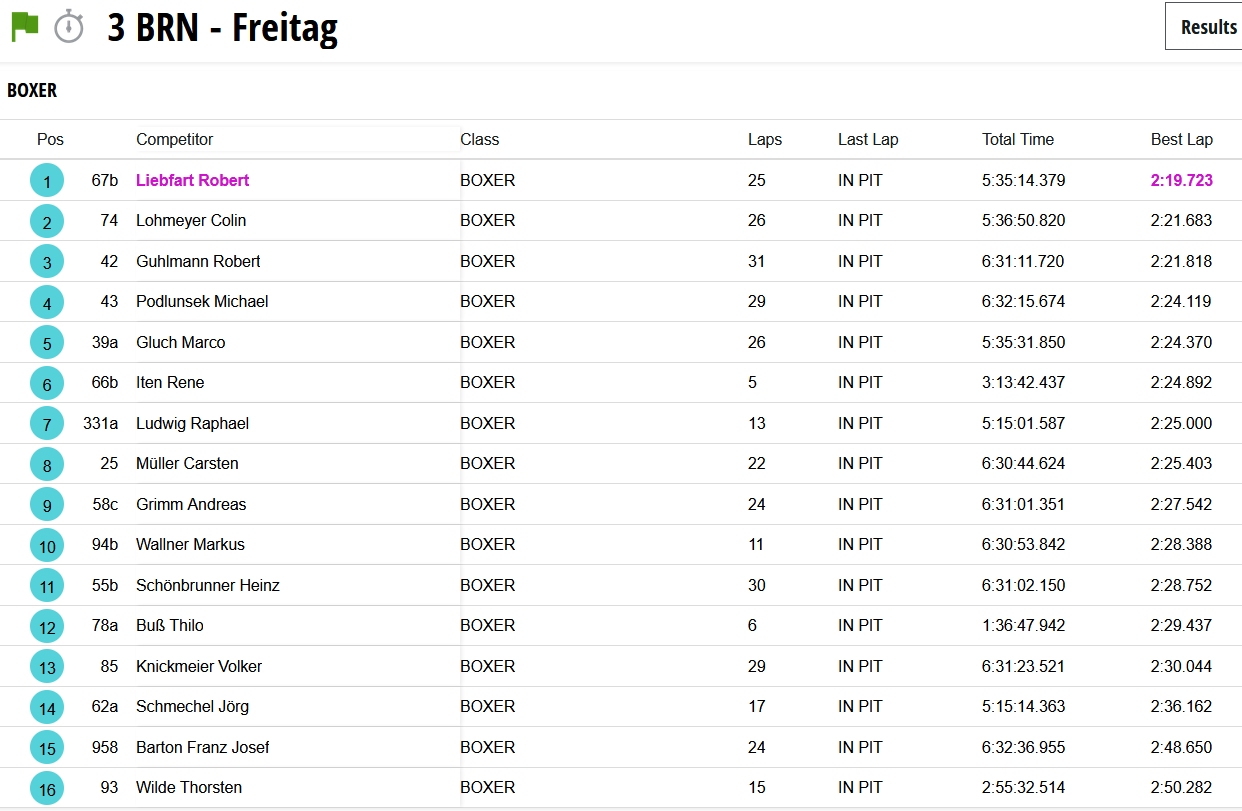The height and width of the screenshot is (811, 1242).
Task: Sort by Competitor column header
Action: point(175,140)
